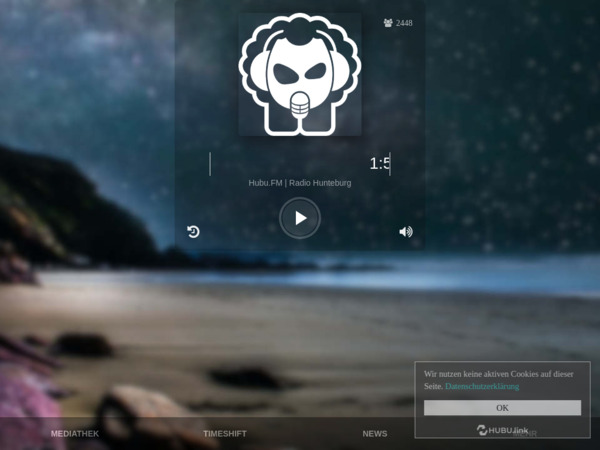This screenshot has width=600, height=450.
Task: Accept cookie notice with OK button
Action: click(502, 408)
